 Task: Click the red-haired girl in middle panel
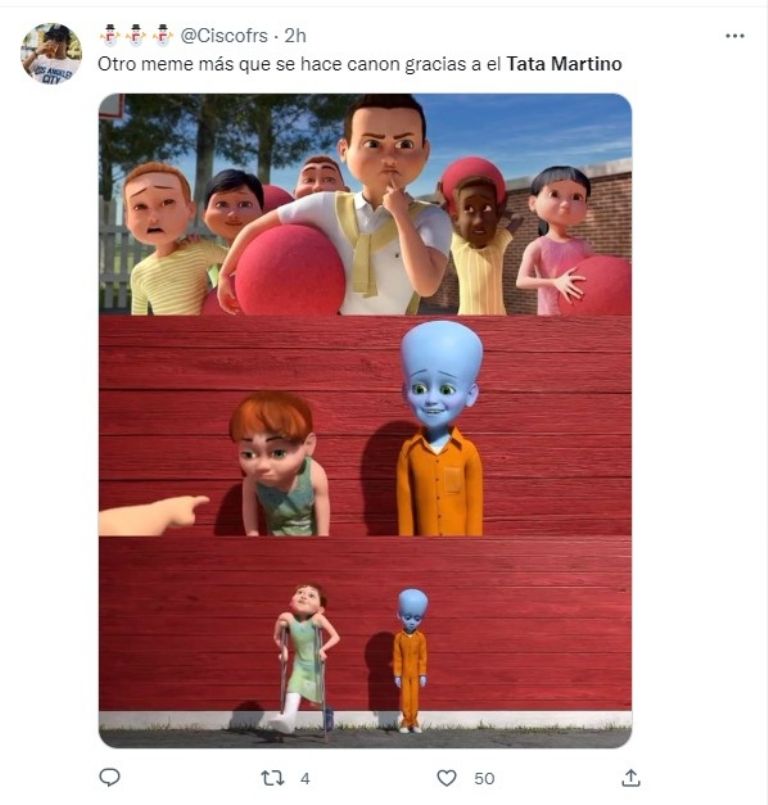(278, 464)
